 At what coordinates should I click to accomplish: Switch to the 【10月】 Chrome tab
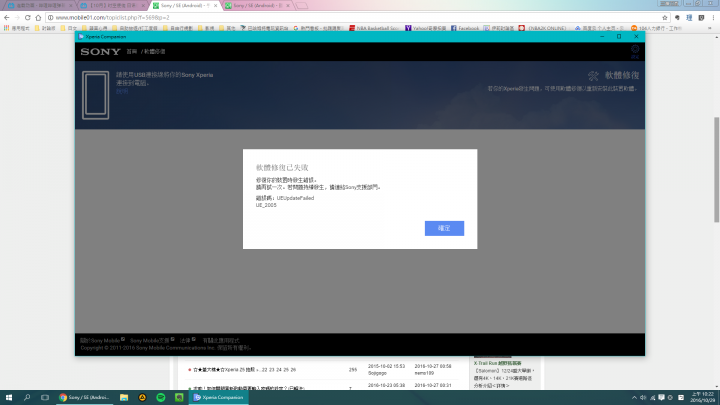[112, 6]
